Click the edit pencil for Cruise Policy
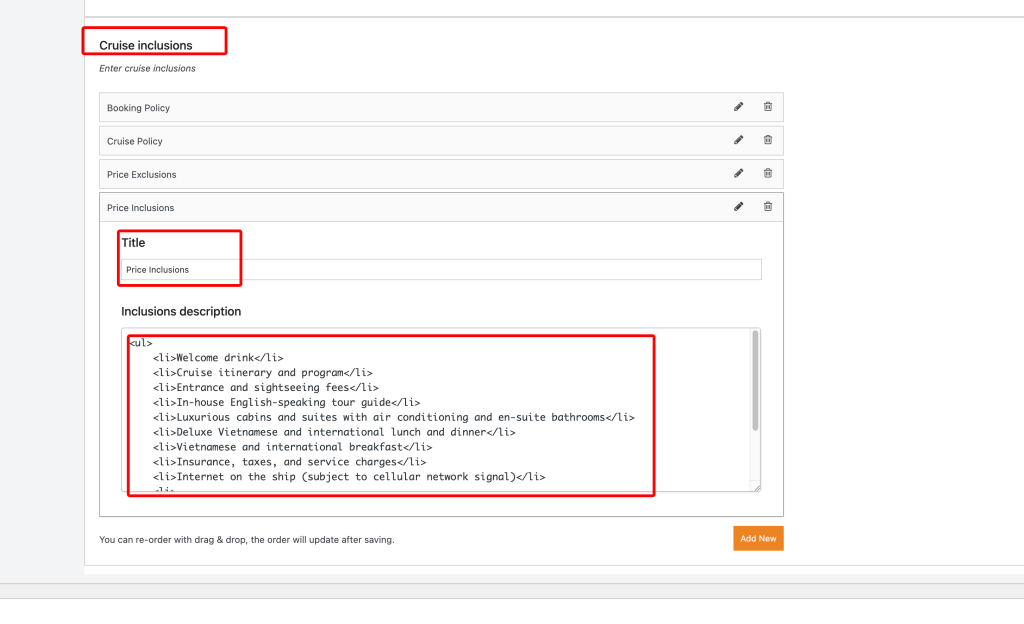 pyautogui.click(x=738, y=140)
